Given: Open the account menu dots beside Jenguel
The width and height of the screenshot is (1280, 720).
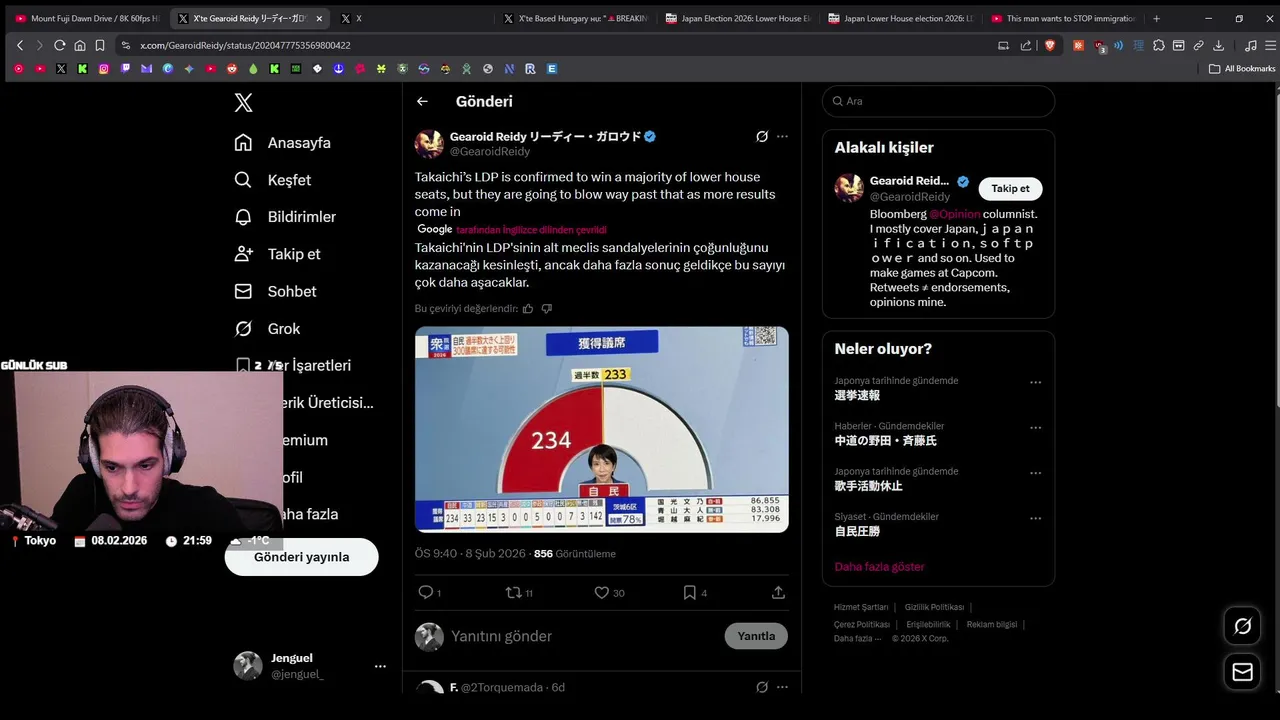Looking at the screenshot, I should pos(380,666).
